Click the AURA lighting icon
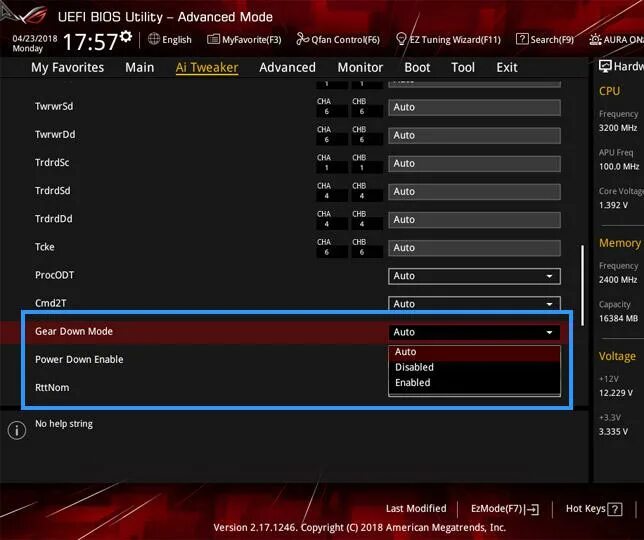The width and height of the screenshot is (644, 540). point(595,39)
